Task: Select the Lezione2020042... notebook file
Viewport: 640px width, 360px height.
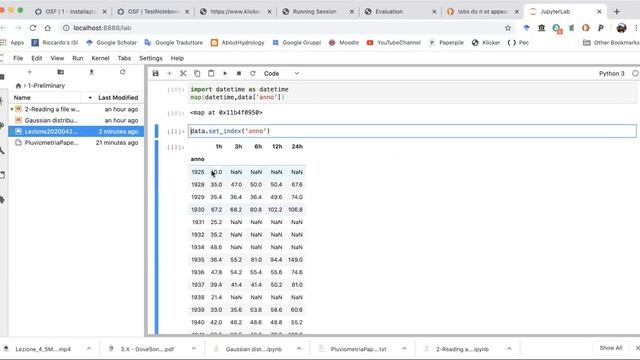Action: [76, 131]
